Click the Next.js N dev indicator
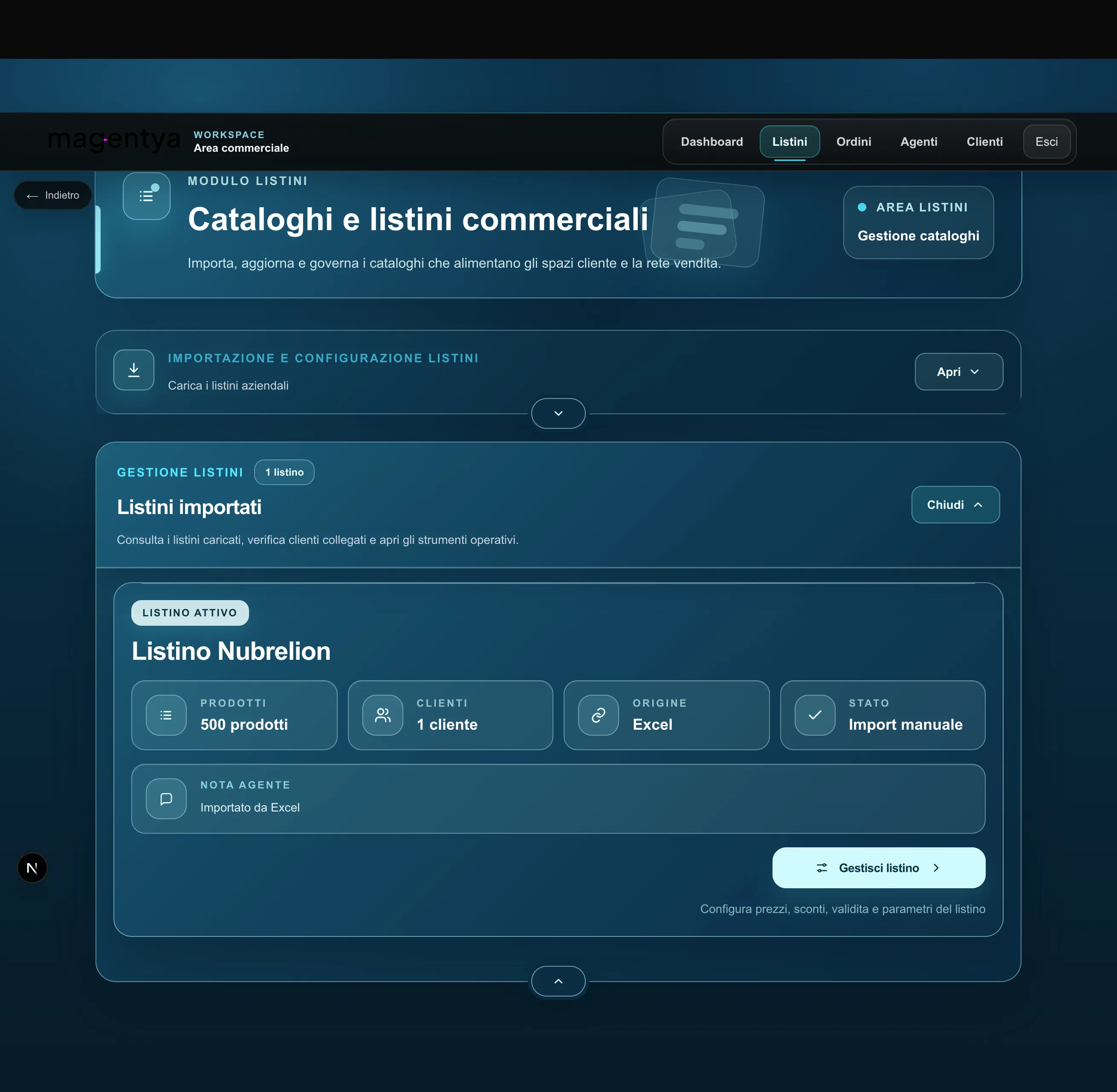The image size is (1117, 1092). [32, 868]
